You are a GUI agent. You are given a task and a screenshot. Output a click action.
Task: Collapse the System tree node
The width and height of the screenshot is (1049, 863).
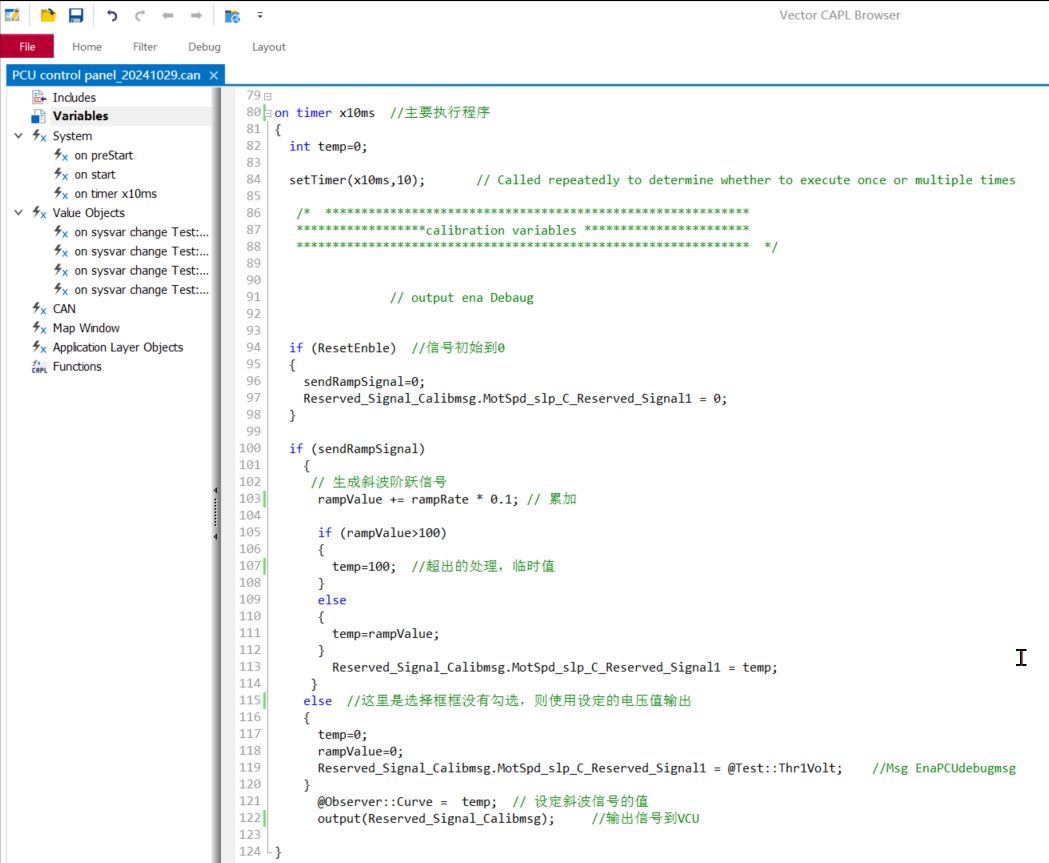19,136
